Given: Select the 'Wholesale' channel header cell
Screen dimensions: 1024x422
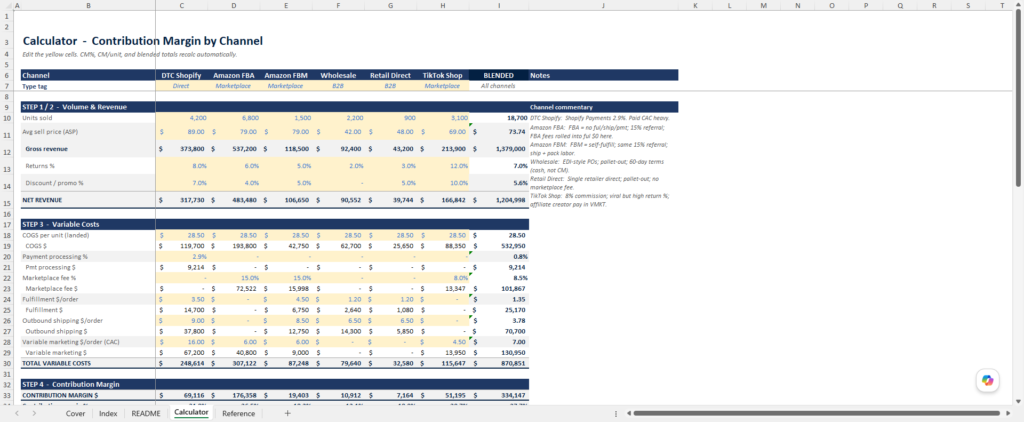Looking at the screenshot, I should tap(338, 75).
